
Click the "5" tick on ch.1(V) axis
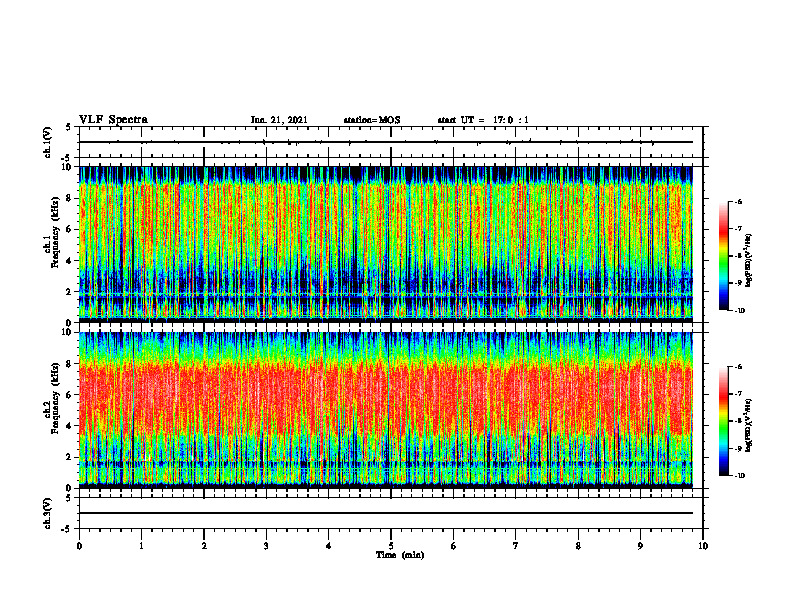tap(69, 128)
